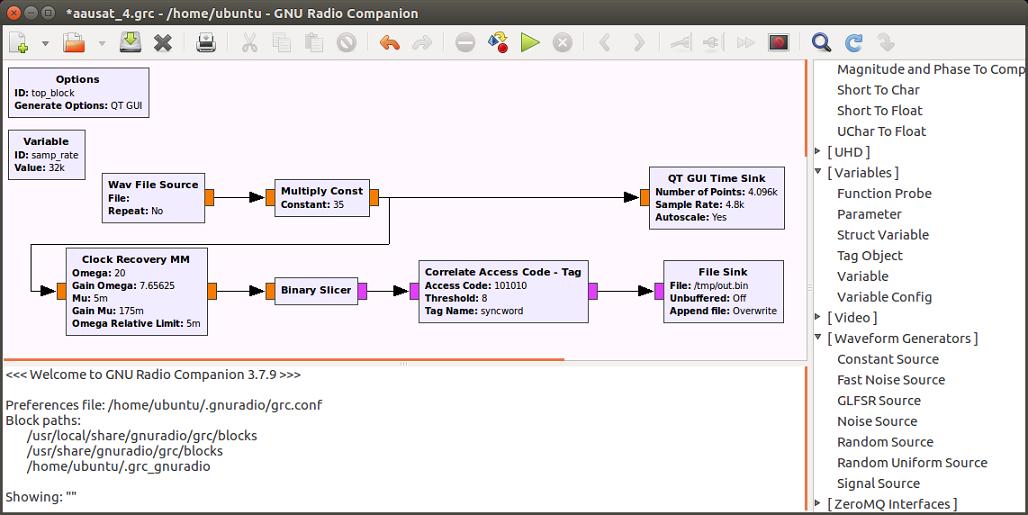Viewport: 1028px width, 515px height.
Task: Reload blocks with blue refresh icon
Action: click(x=854, y=43)
